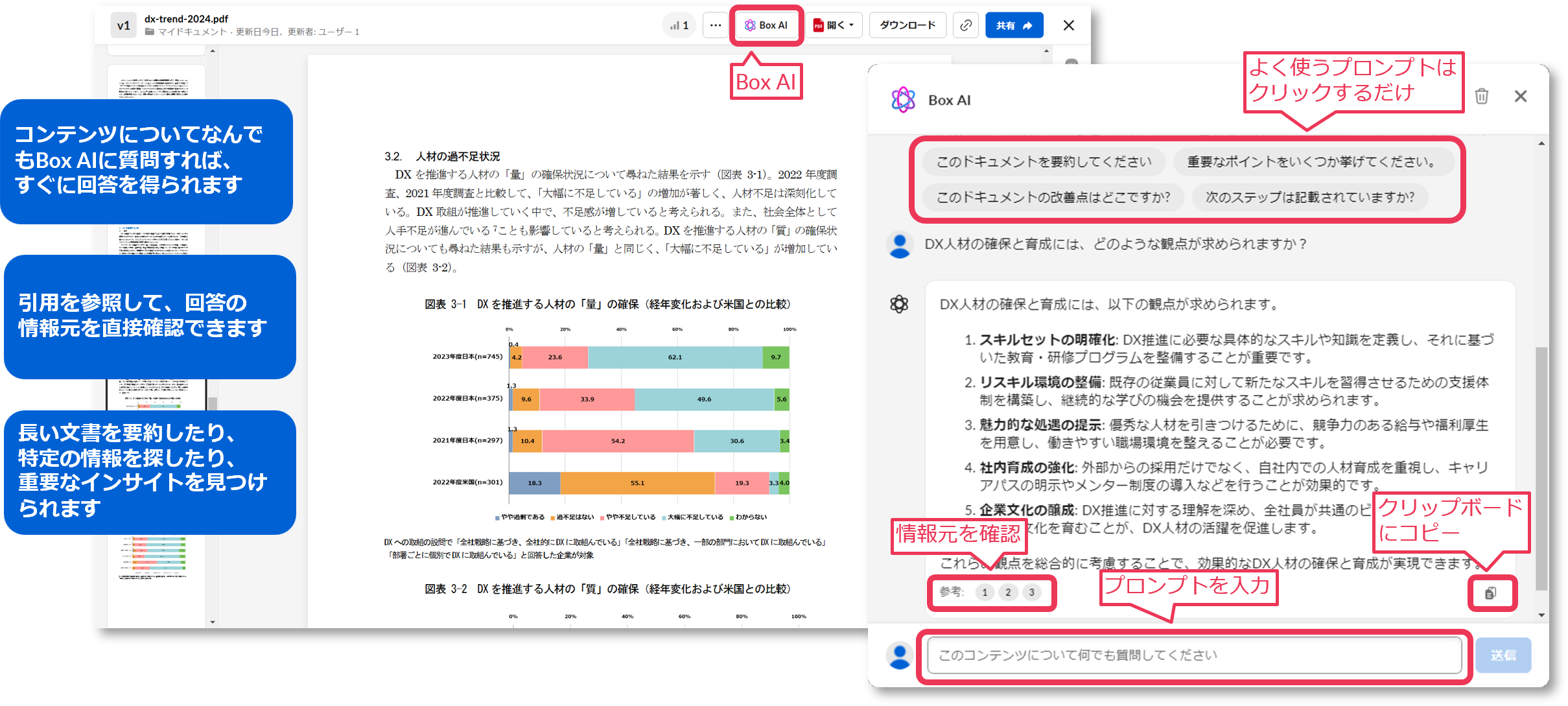Open the more options ellipsis menu
The width and height of the screenshot is (1568, 706).
tap(715, 25)
